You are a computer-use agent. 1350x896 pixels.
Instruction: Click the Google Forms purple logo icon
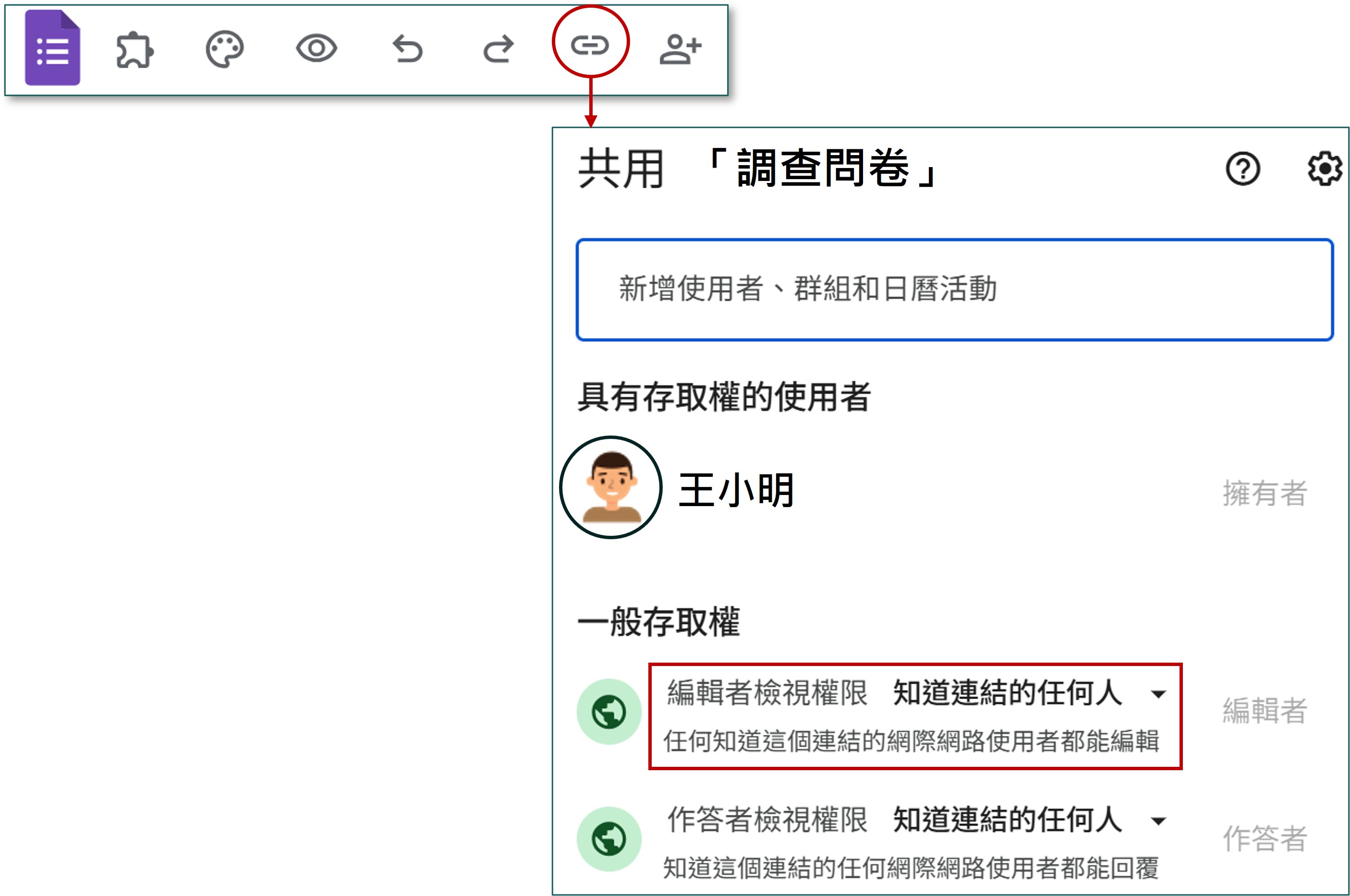tap(52, 48)
